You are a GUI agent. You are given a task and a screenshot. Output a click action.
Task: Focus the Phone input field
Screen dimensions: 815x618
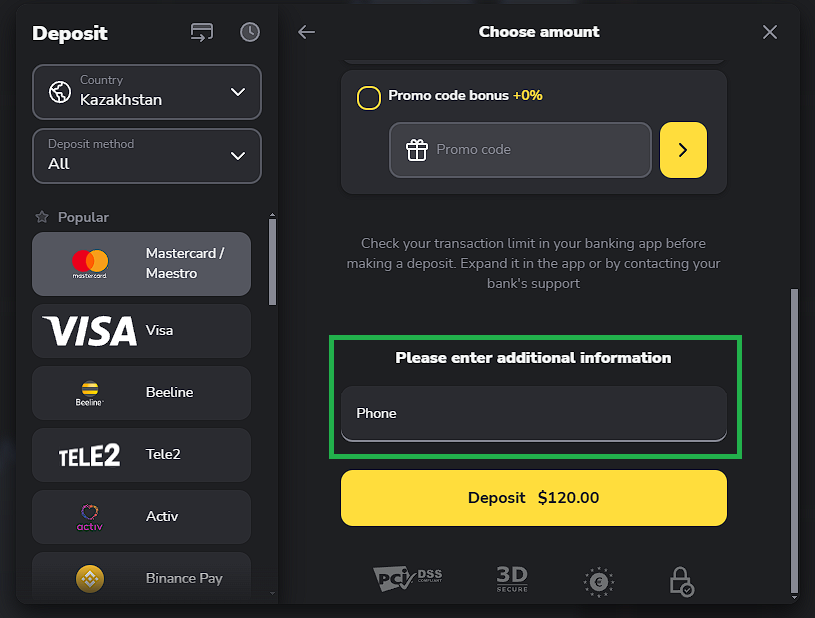coord(533,414)
